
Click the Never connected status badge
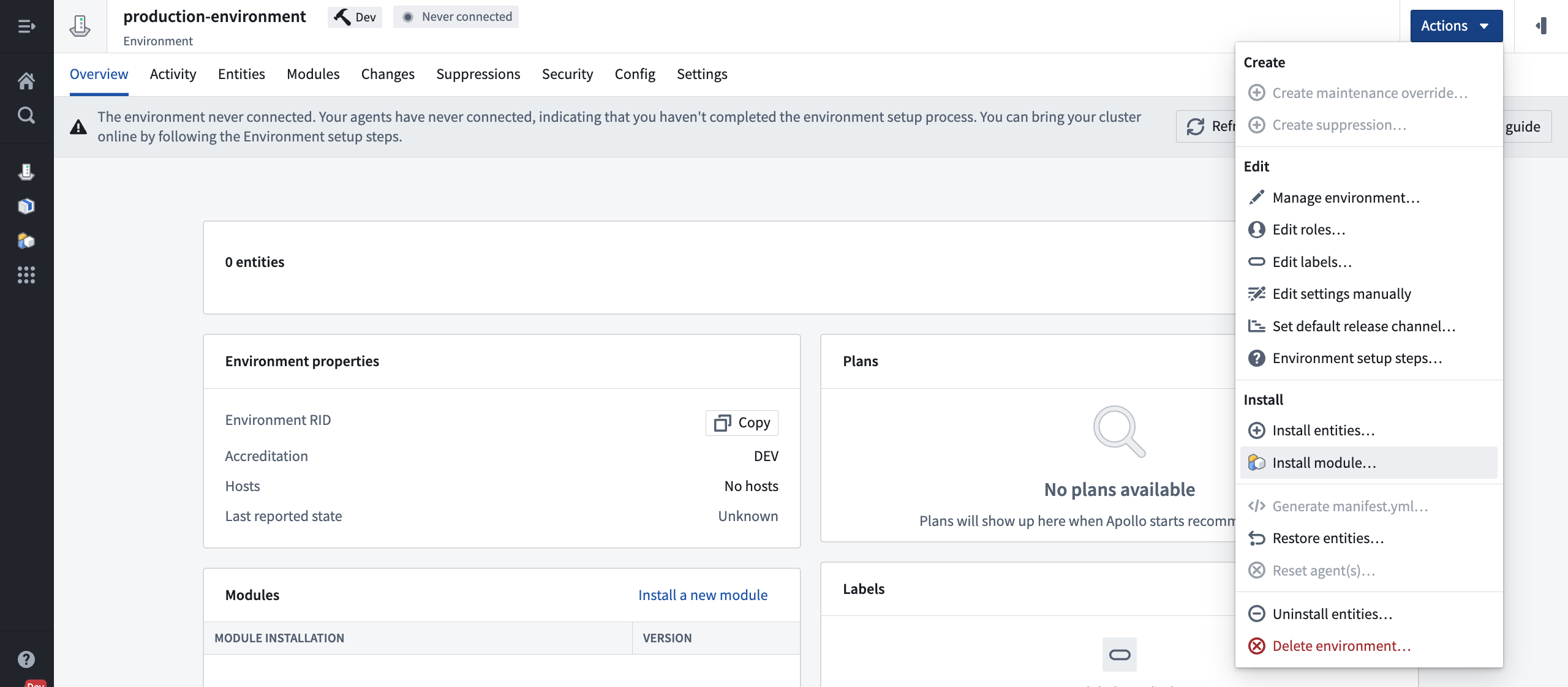[x=456, y=17]
